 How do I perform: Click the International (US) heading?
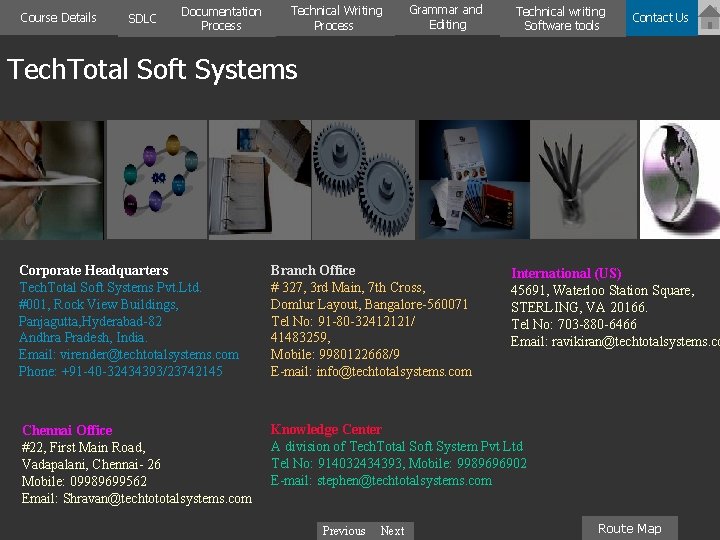coord(566,273)
